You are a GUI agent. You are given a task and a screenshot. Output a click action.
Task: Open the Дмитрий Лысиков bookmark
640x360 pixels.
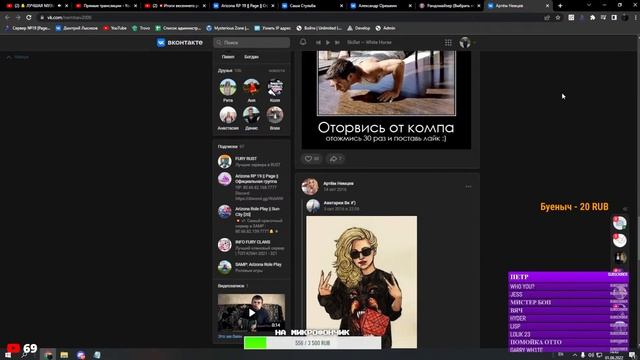tap(77, 28)
